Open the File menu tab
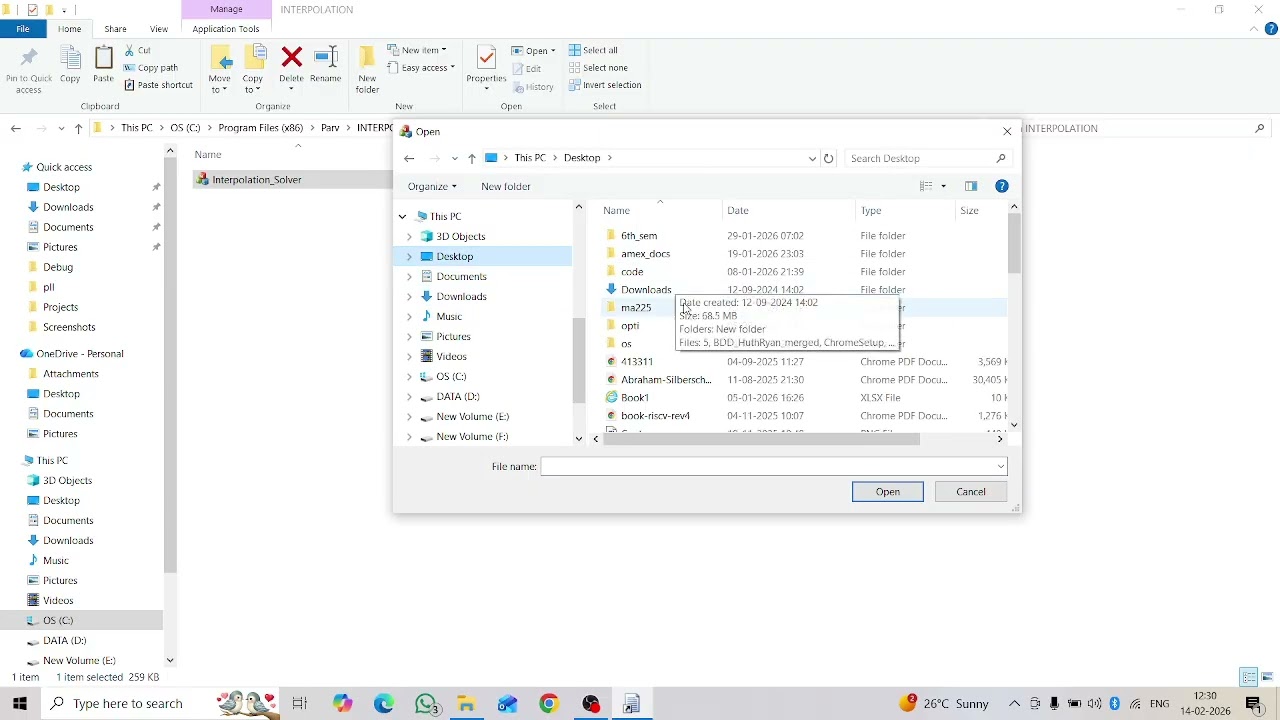 tap(22, 29)
